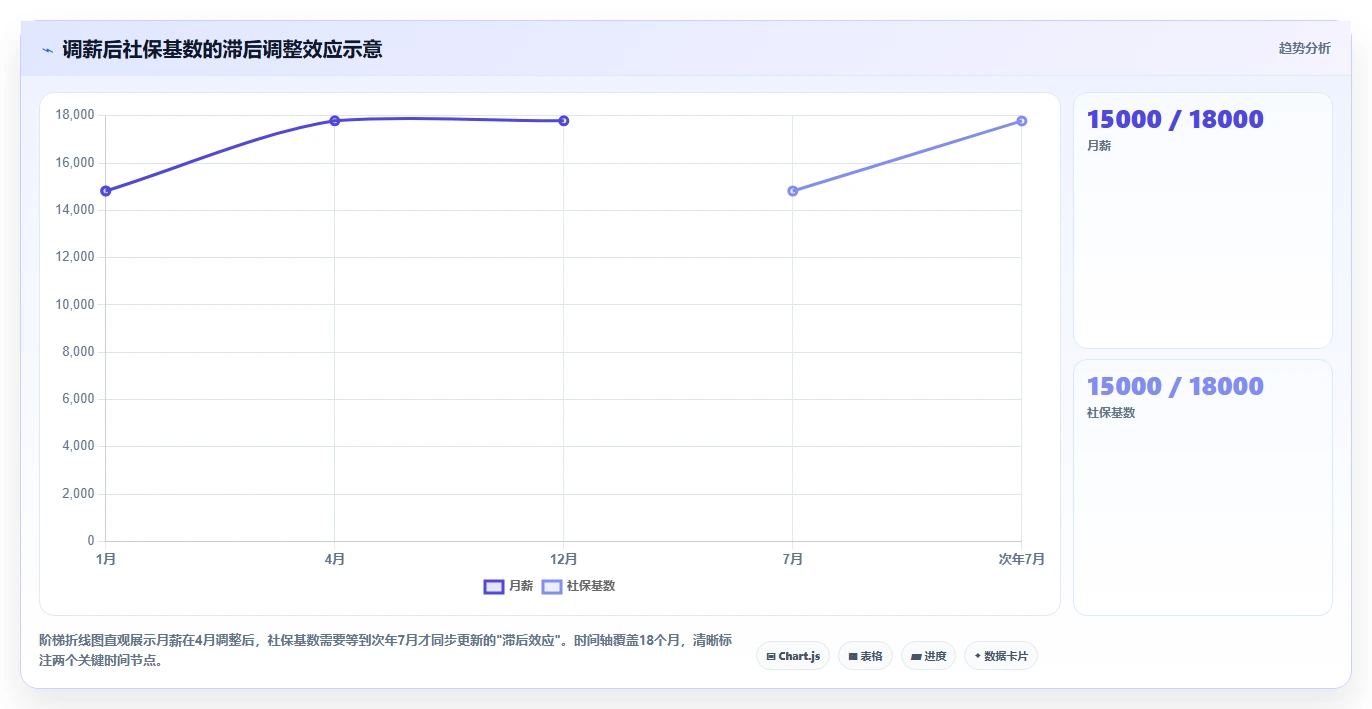Image resolution: width=1372 pixels, height=709 pixels.
Task: Click the lightning icon beside the chart title
Action: 47,50
